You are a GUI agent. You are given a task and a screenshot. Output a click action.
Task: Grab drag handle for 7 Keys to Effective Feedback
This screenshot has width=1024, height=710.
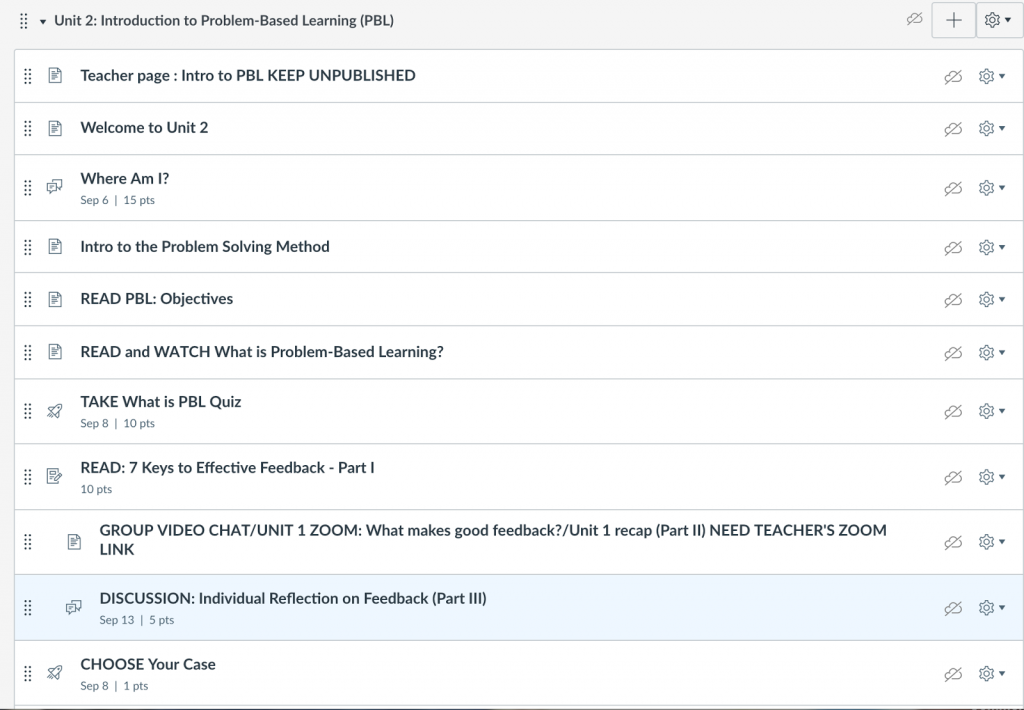(x=27, y=477)
